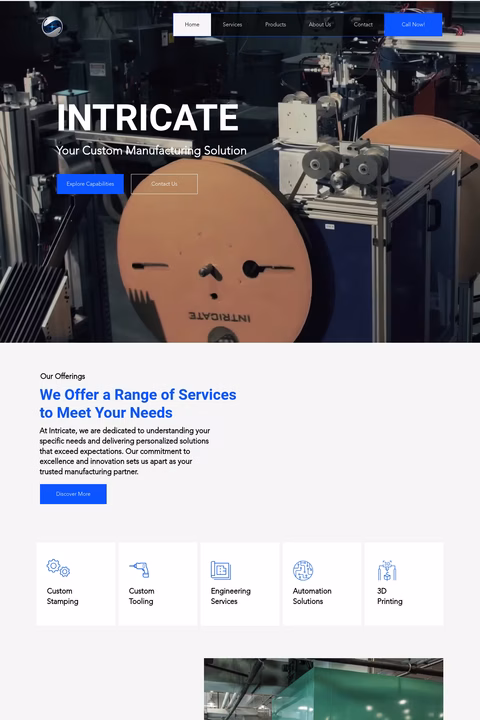Go to the Services menu item
This screenshot has width=480, height=720.
232,24
